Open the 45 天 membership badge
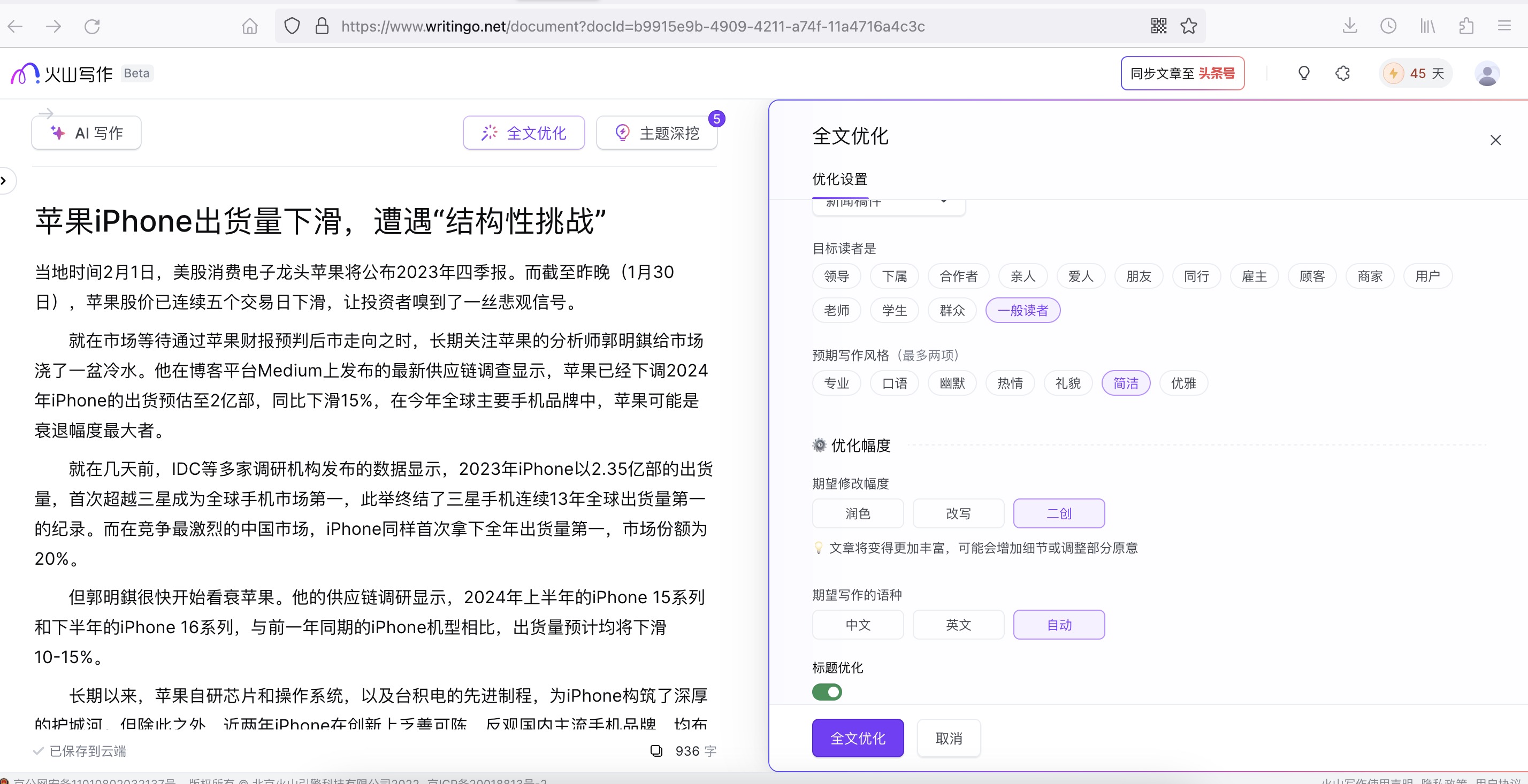The width and height of the screenshot is (1528, 784). [1415, 74]
